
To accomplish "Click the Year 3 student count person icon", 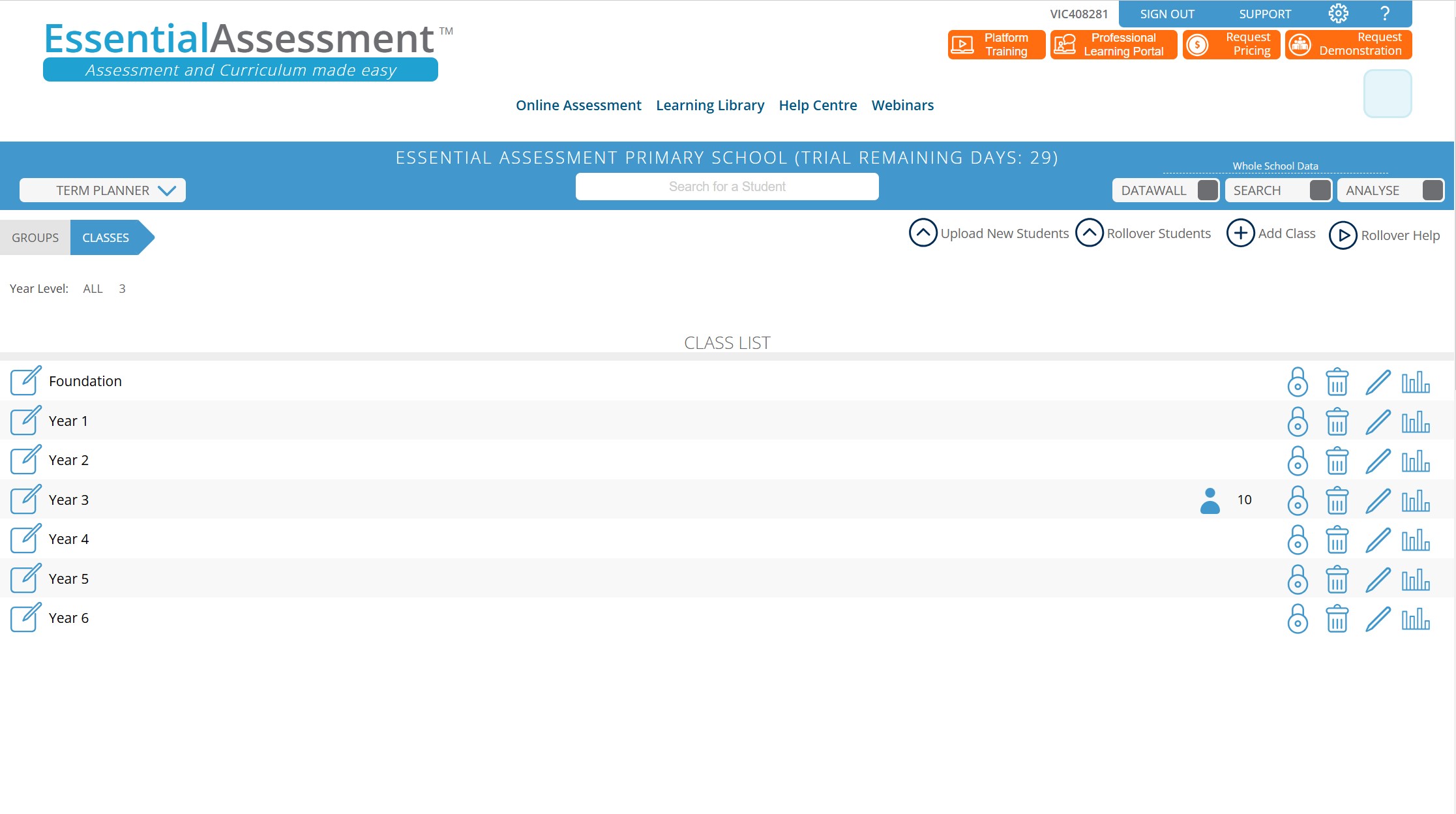I will click(x=1210, y=500).
